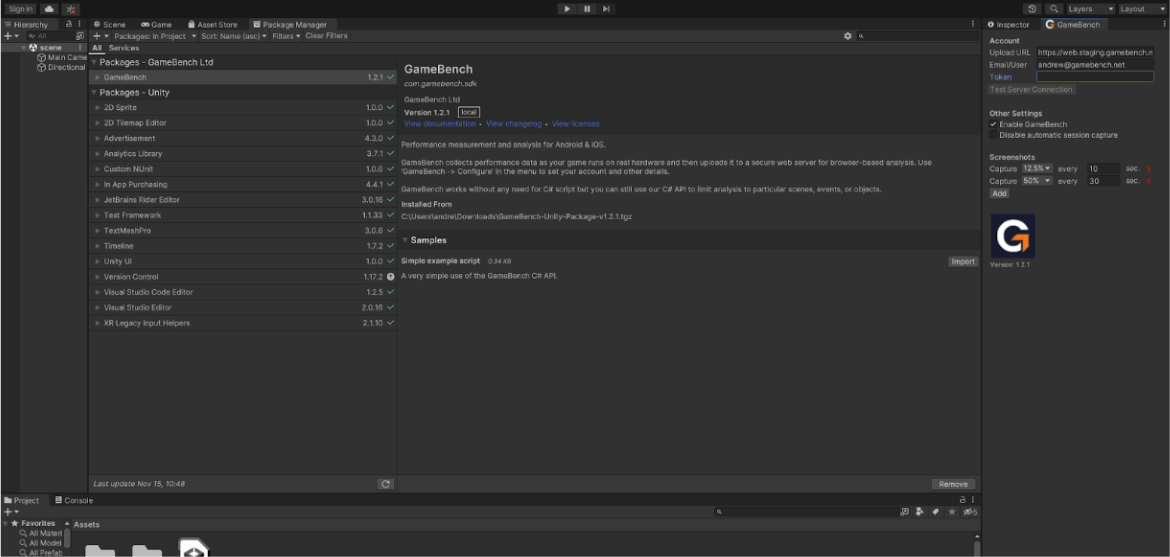Viewport: 1170px width, 557px height.
Task: Open the 12.5% capture size dropdown
Action: pyautogui.click(x=1036, y=169)
